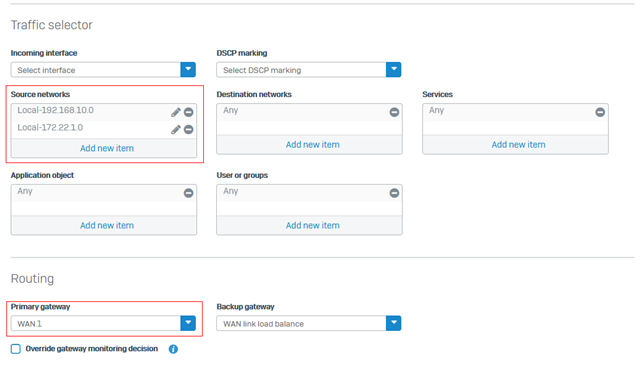The width and height of the screenshot is (640, 377).
Task: Remove Any from Destination networks
Action: [394, 112]
